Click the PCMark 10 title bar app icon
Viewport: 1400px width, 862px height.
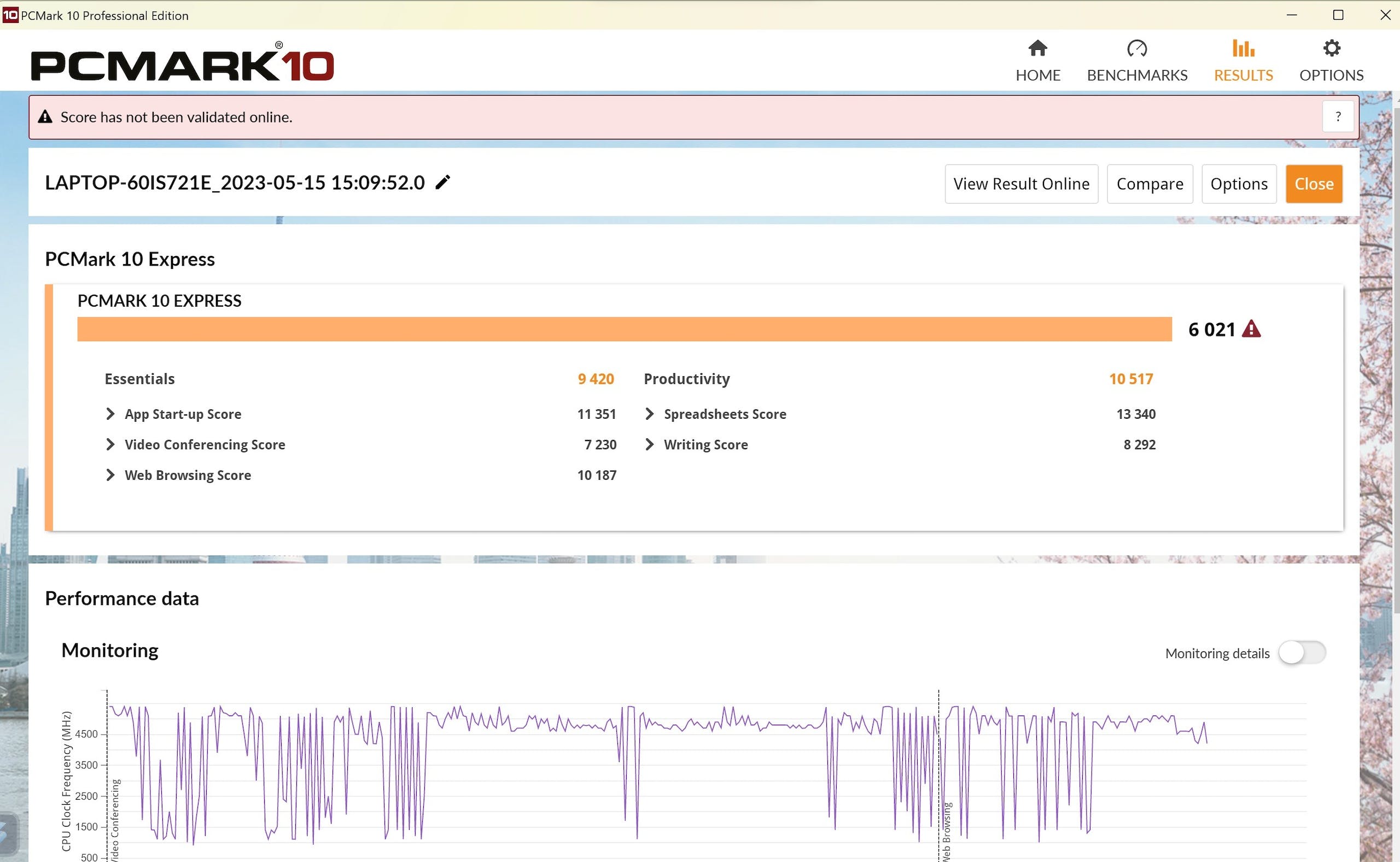coord(10,15)
